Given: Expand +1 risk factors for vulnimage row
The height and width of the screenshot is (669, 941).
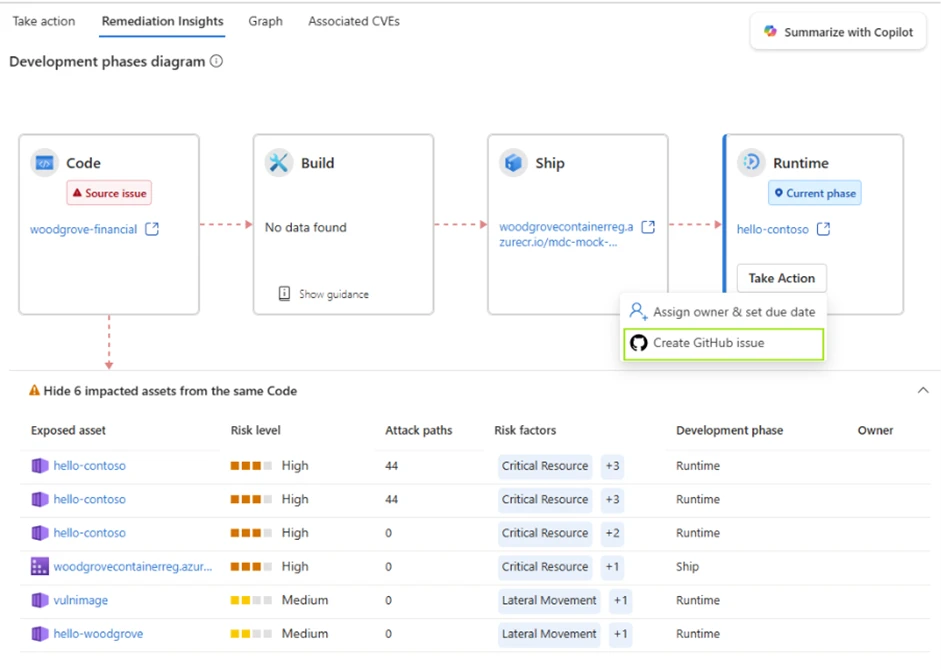Looking at the screenshot, I should click(x=620, y=600).
